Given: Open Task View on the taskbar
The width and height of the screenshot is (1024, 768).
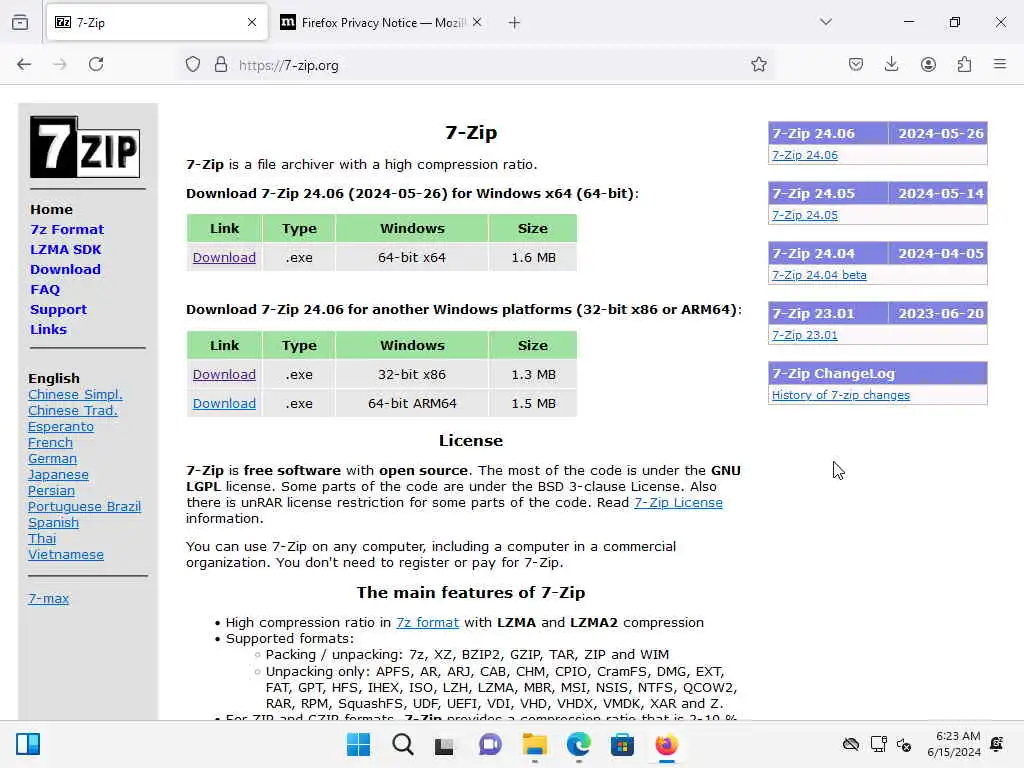Looking at the screenshot, I should (444, 745).
